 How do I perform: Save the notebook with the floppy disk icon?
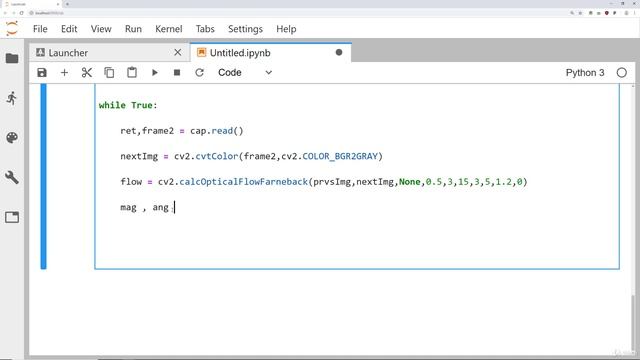42,73
